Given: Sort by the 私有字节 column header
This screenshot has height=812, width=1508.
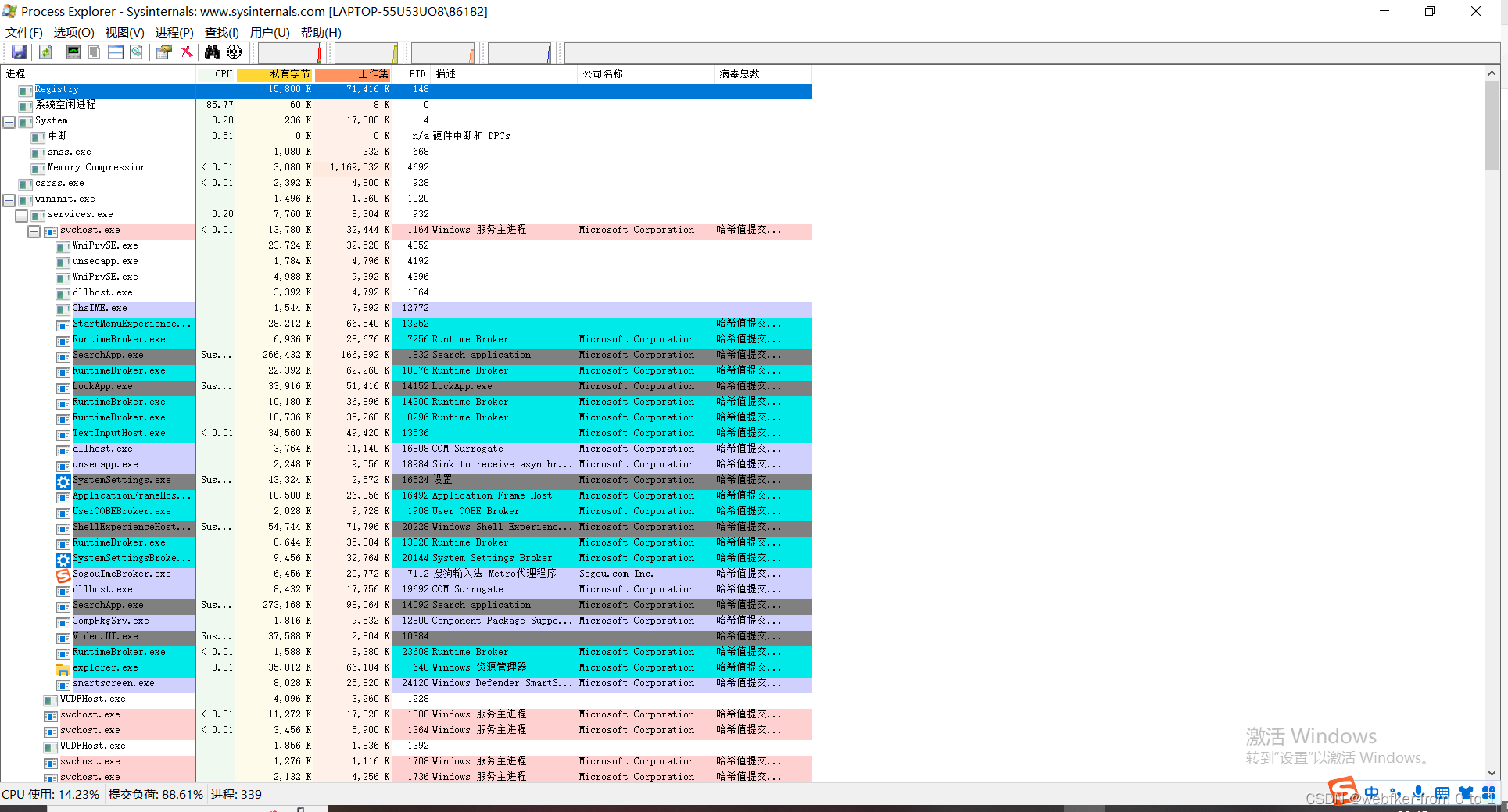Looking at the screenshot, I should coord(274,74).
